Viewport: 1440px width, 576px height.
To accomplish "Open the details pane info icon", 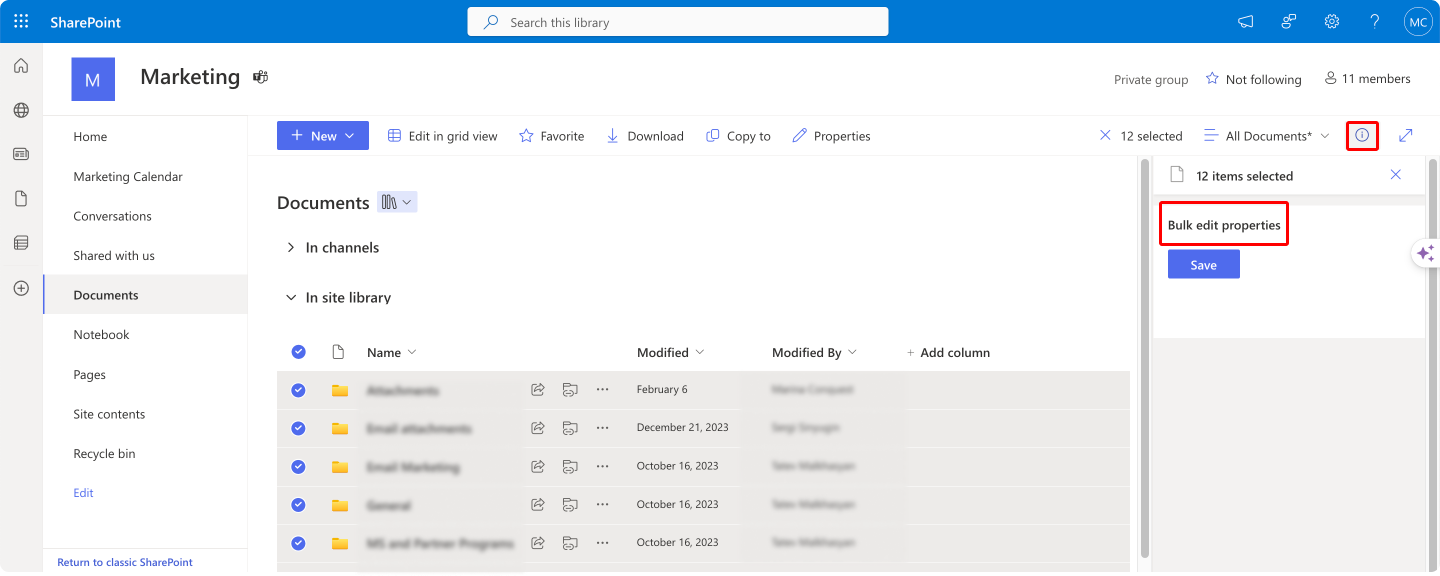I will [x=1362, y=135].
